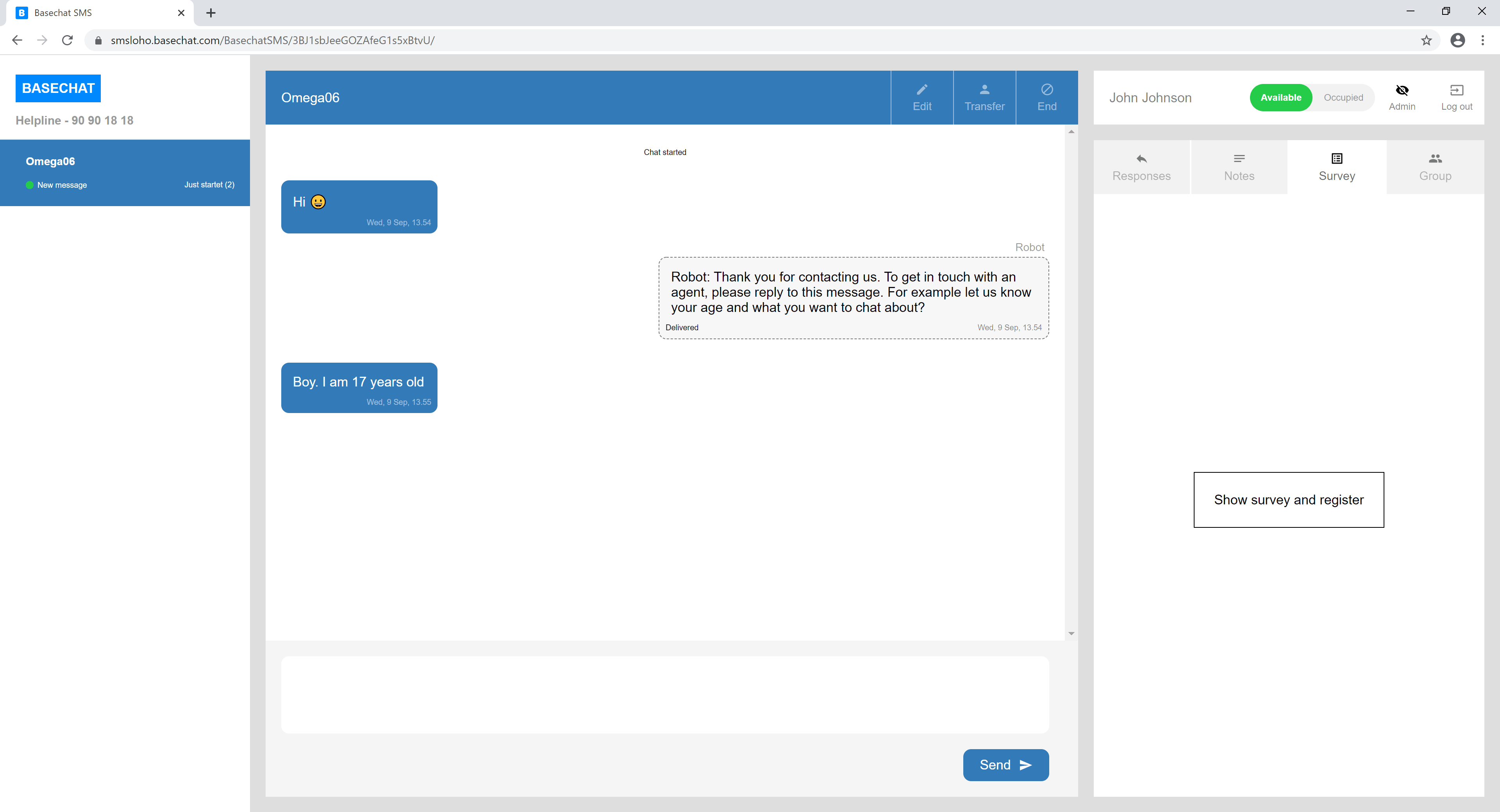Set status to Occupied

[1343, 97]
